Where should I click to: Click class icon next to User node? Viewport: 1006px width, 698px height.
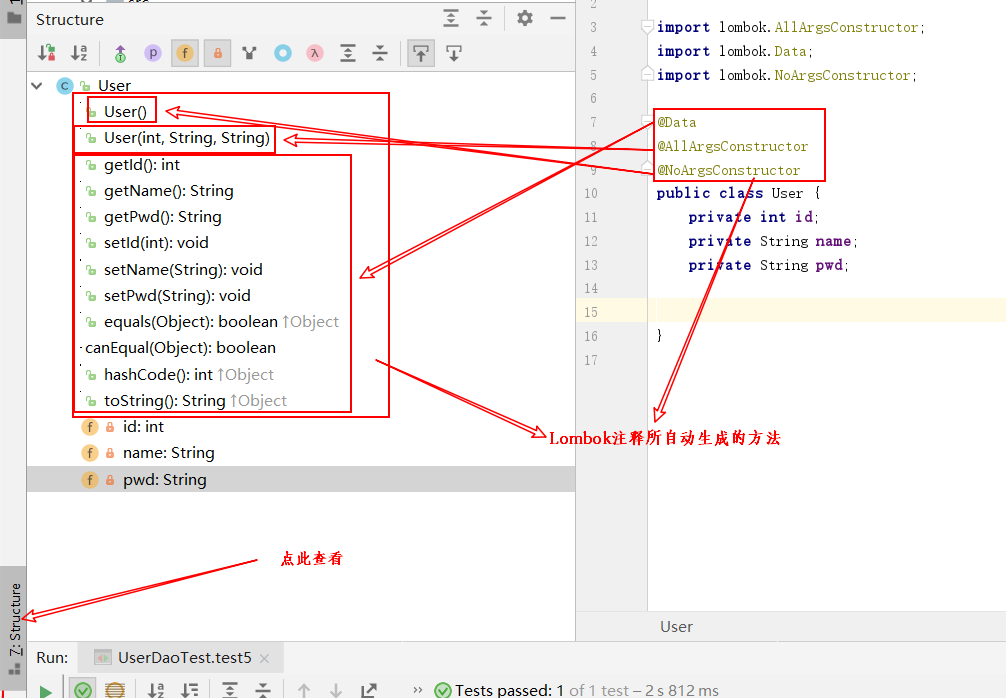click(x=65, y=85)
